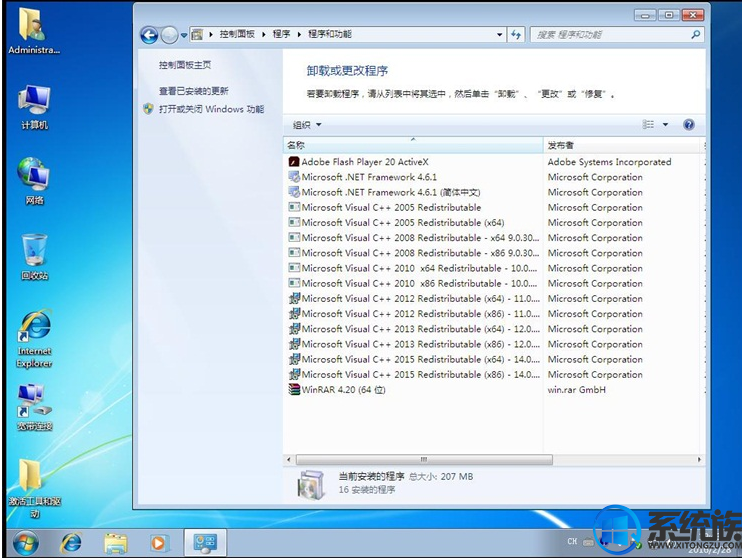The height and width of the screenshot is (558, 742).
Task: Click the control panel icon in address bar
Action: [197, 35]
